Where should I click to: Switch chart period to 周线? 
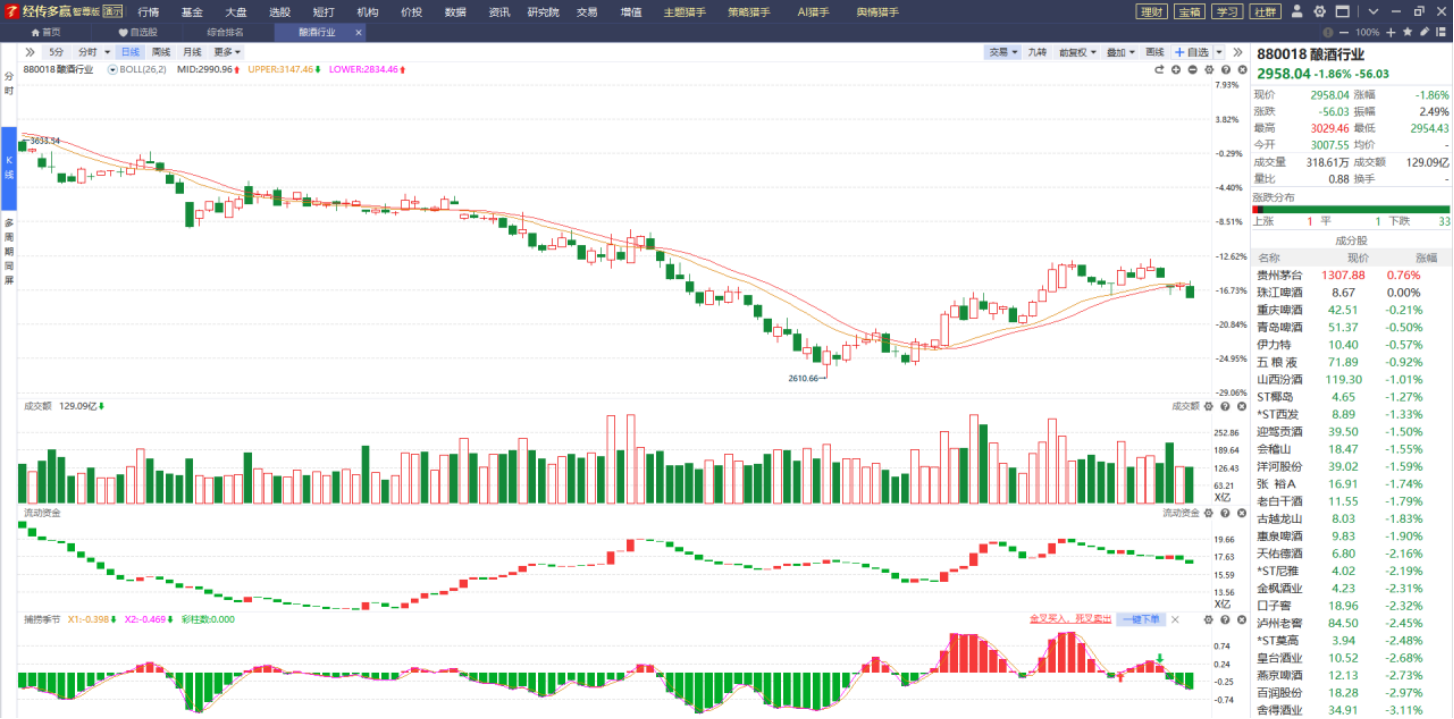coord(161,52)
